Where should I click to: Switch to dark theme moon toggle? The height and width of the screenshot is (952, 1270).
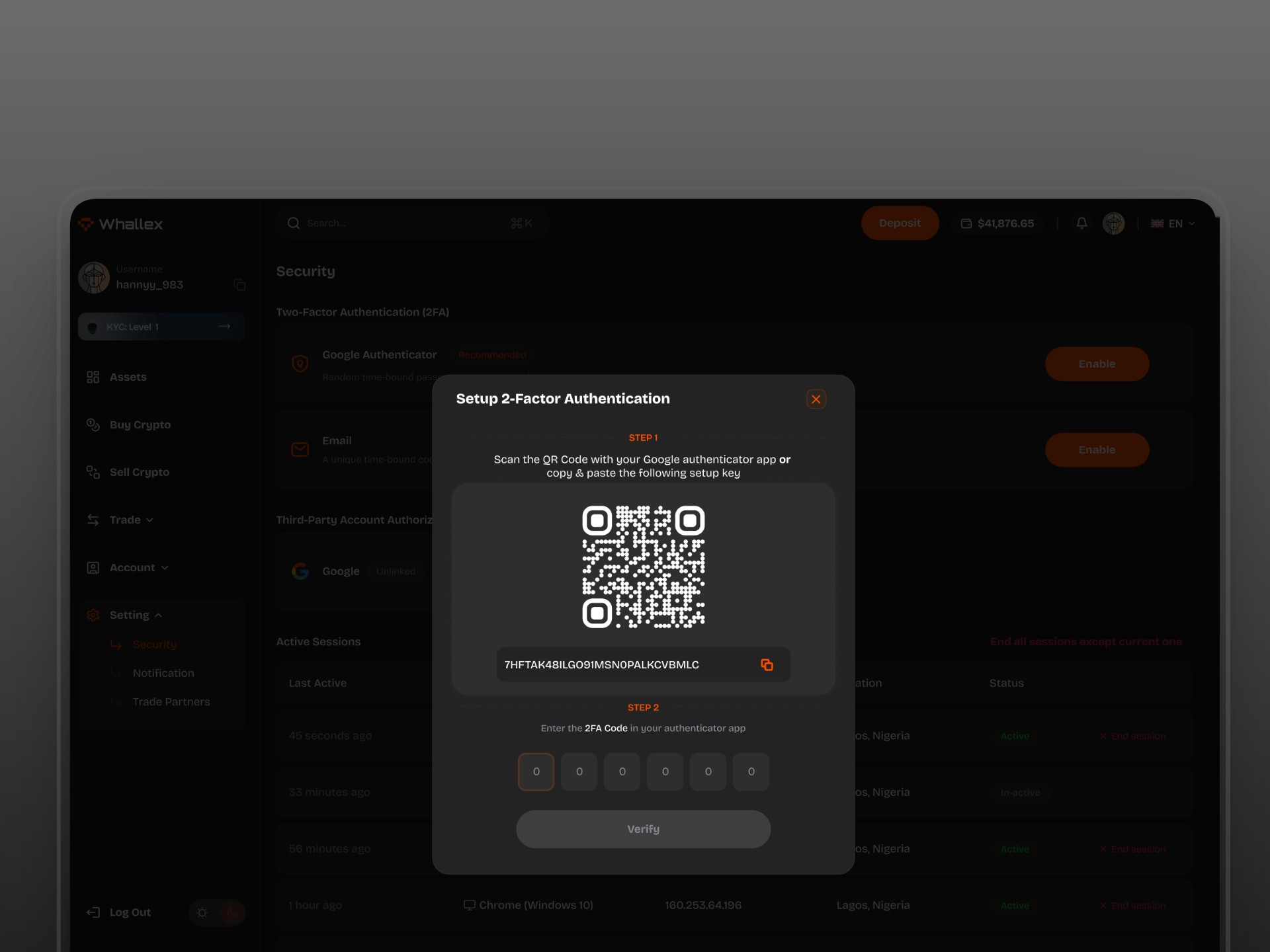click(232, 913)
